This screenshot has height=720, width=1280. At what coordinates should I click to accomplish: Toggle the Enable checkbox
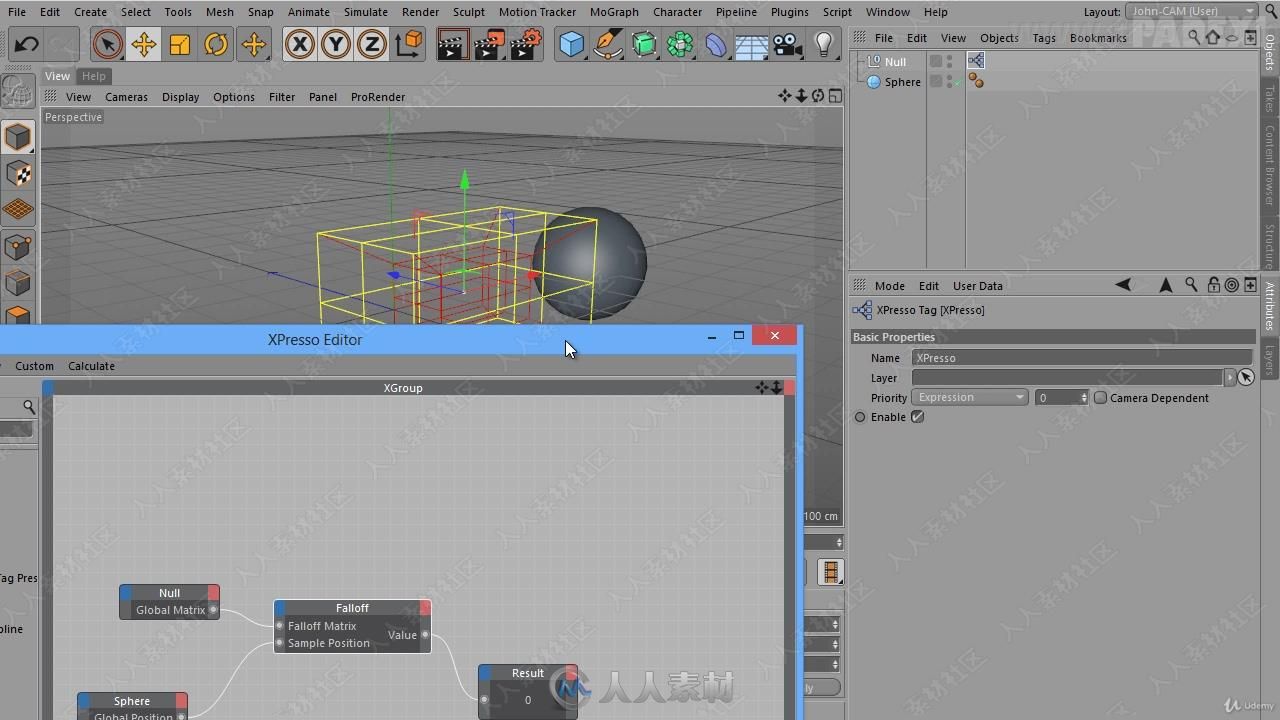click(x=917, y=417)
